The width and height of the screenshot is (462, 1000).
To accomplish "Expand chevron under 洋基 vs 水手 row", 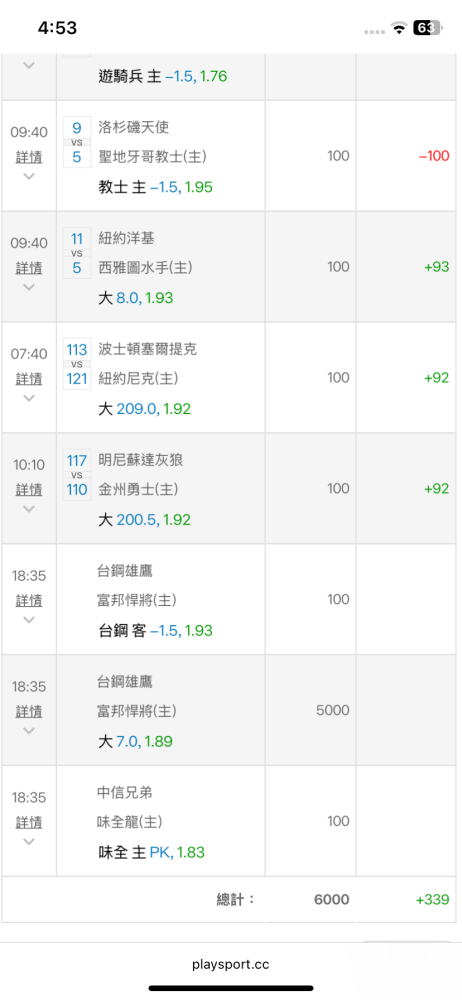I will click(x=29, y=287).
